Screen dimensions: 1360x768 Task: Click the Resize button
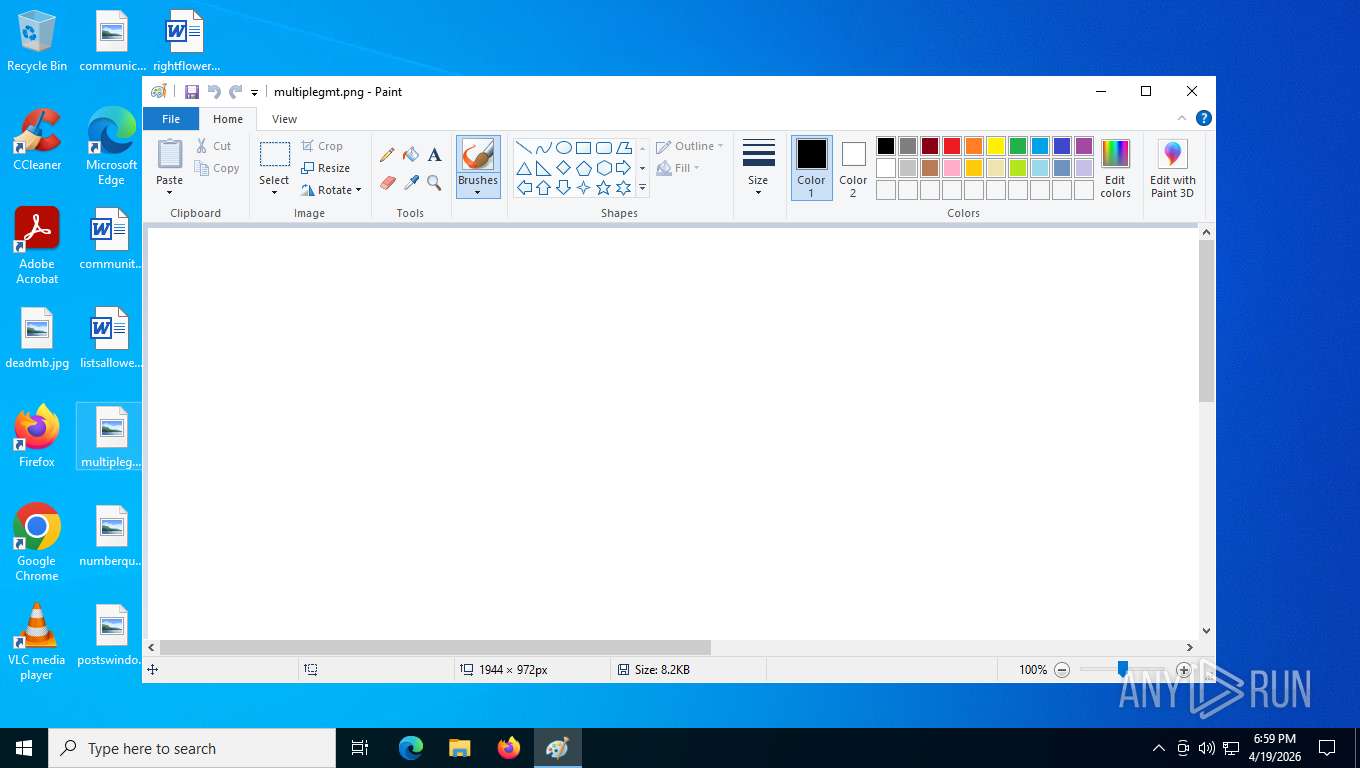coord(326,168)
